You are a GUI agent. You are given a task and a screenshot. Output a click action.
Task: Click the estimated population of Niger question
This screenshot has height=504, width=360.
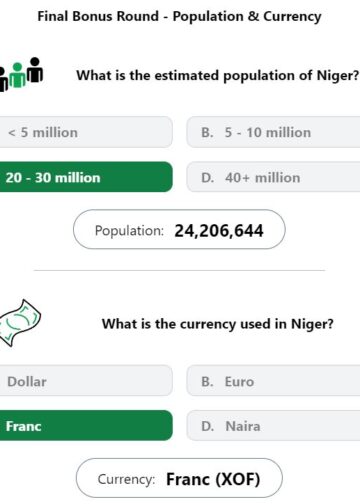coord(218,75)
